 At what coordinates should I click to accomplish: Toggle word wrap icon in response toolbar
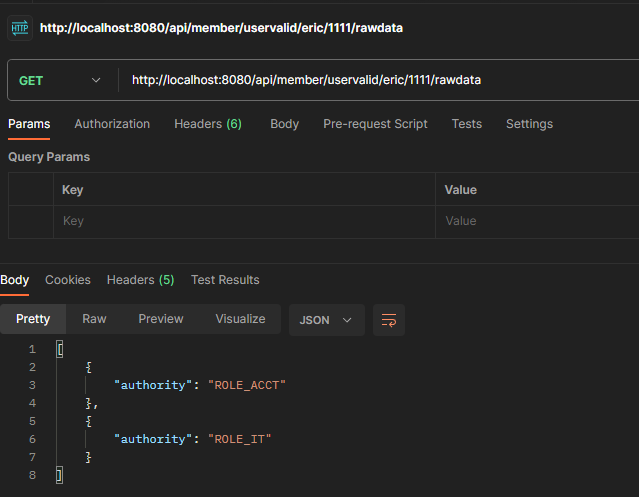[x=389, y=320]
